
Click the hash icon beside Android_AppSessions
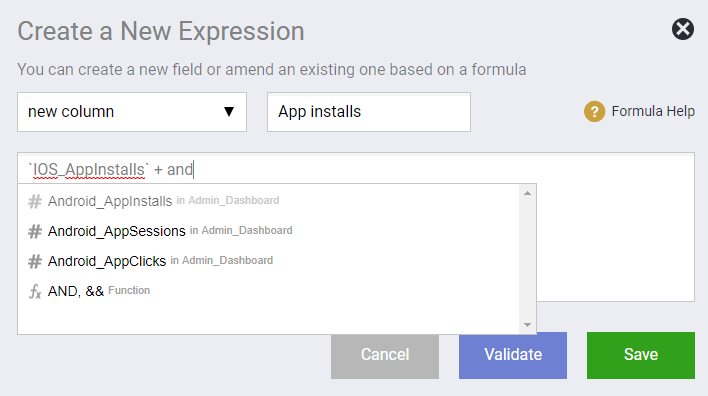pyautogui.click(x=35, y=232)
